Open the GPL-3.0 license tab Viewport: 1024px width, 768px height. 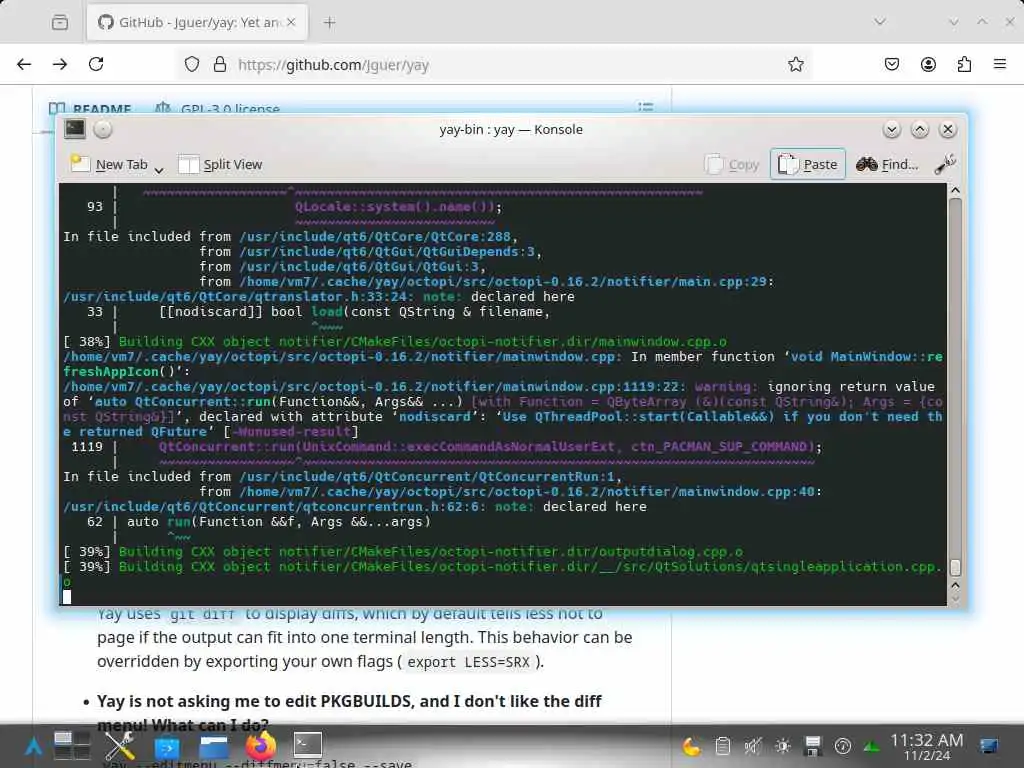pyautogui.click(x=217, y=108)
